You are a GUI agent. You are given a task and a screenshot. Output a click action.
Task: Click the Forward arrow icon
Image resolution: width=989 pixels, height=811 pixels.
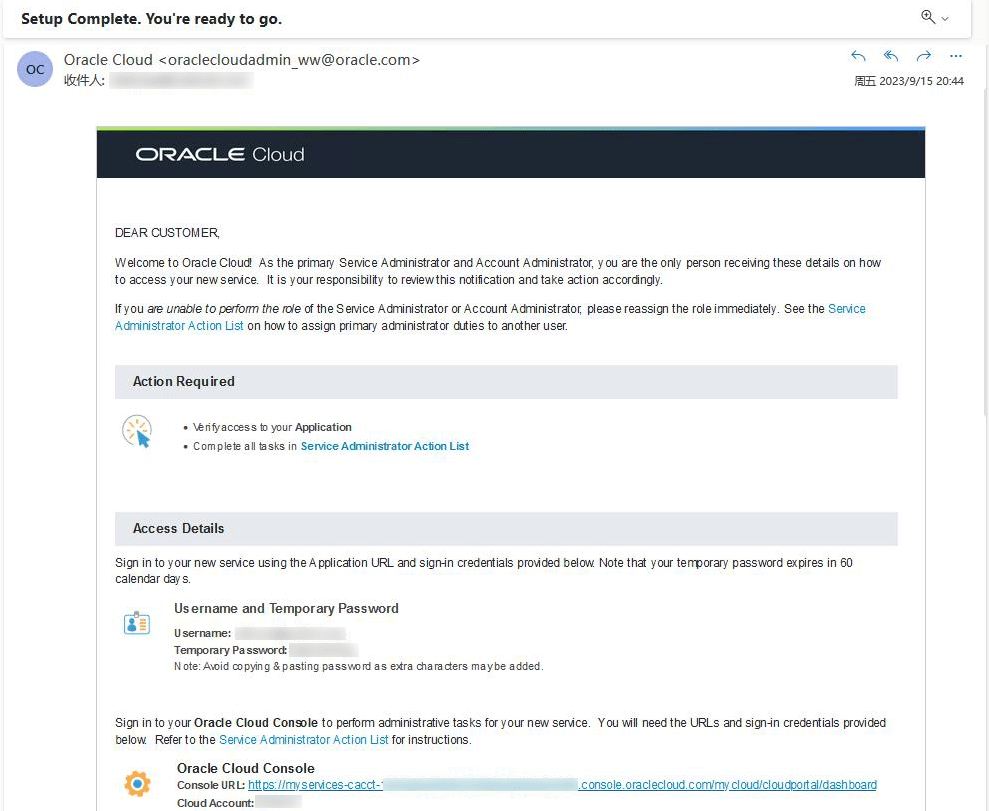[923, 56]
